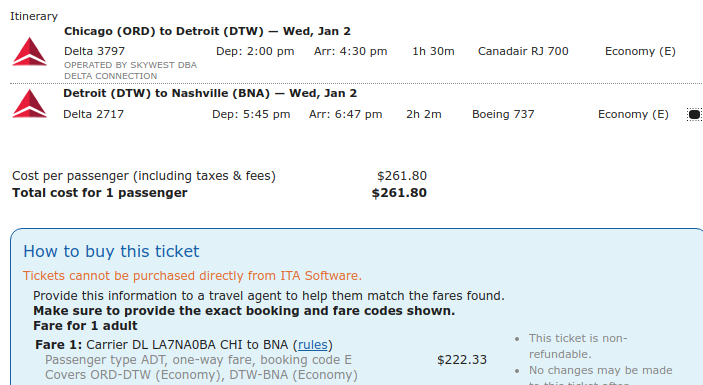703x385 pixels.
Task: Click the black icon after Economy (E) on Nashville flight
Action: (694, 114)
